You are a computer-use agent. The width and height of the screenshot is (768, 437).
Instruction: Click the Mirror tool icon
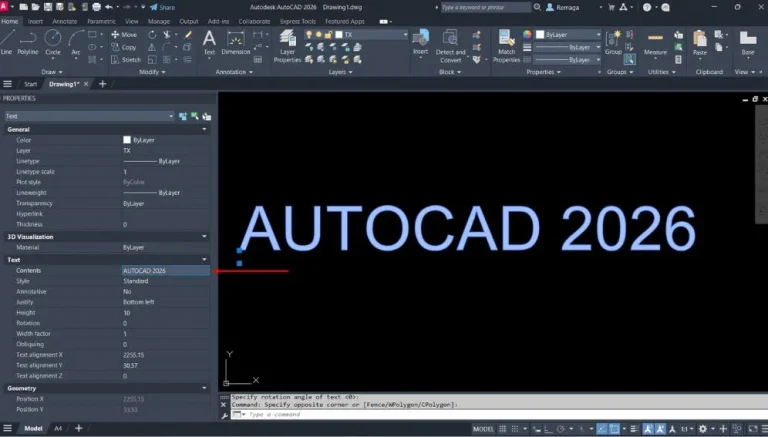pyautogui.click(x=152, y=48)
